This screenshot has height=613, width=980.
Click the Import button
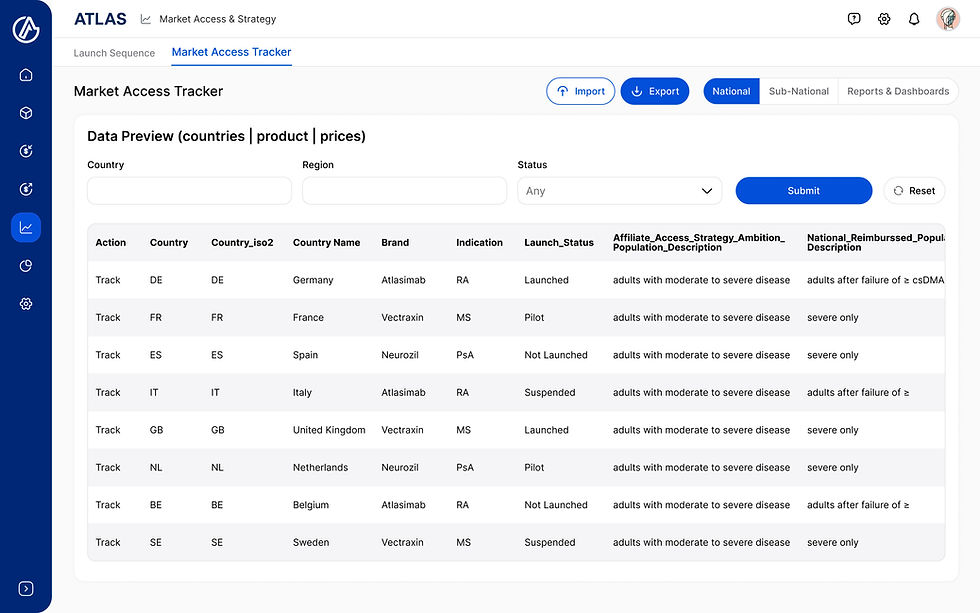click(580, 91)
